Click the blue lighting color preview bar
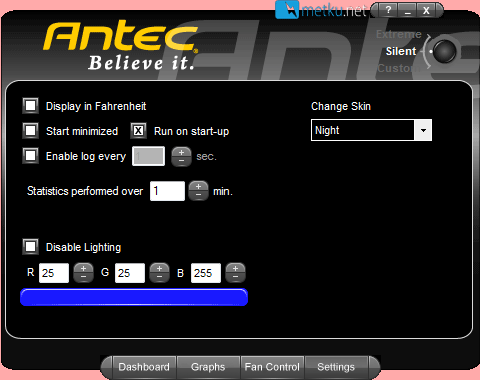The width and height of the screenshot is (480, 380). [134, 297]
